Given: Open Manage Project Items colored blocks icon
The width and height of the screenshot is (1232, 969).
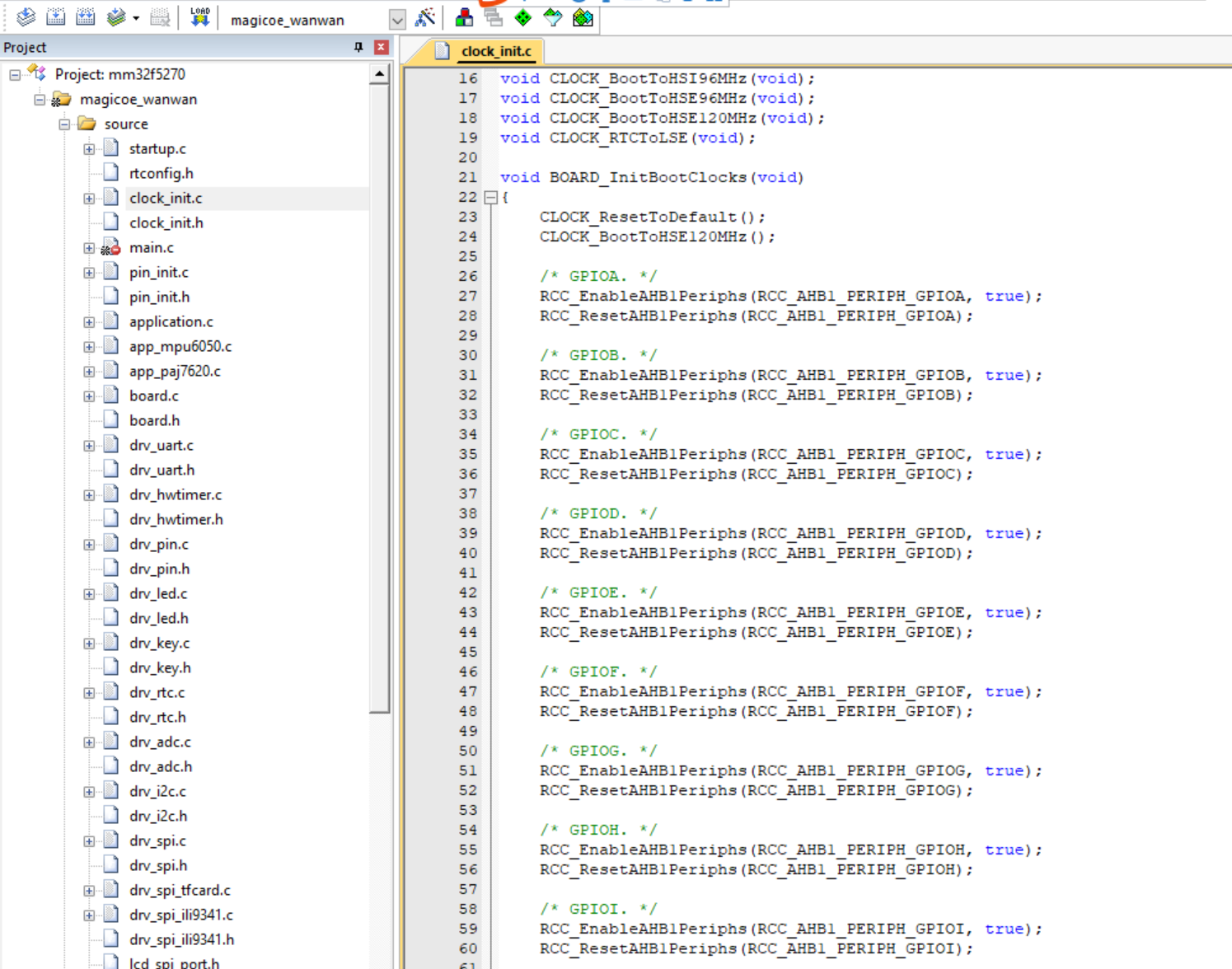Looking at the screenshot, I should (x=464, y=17).
